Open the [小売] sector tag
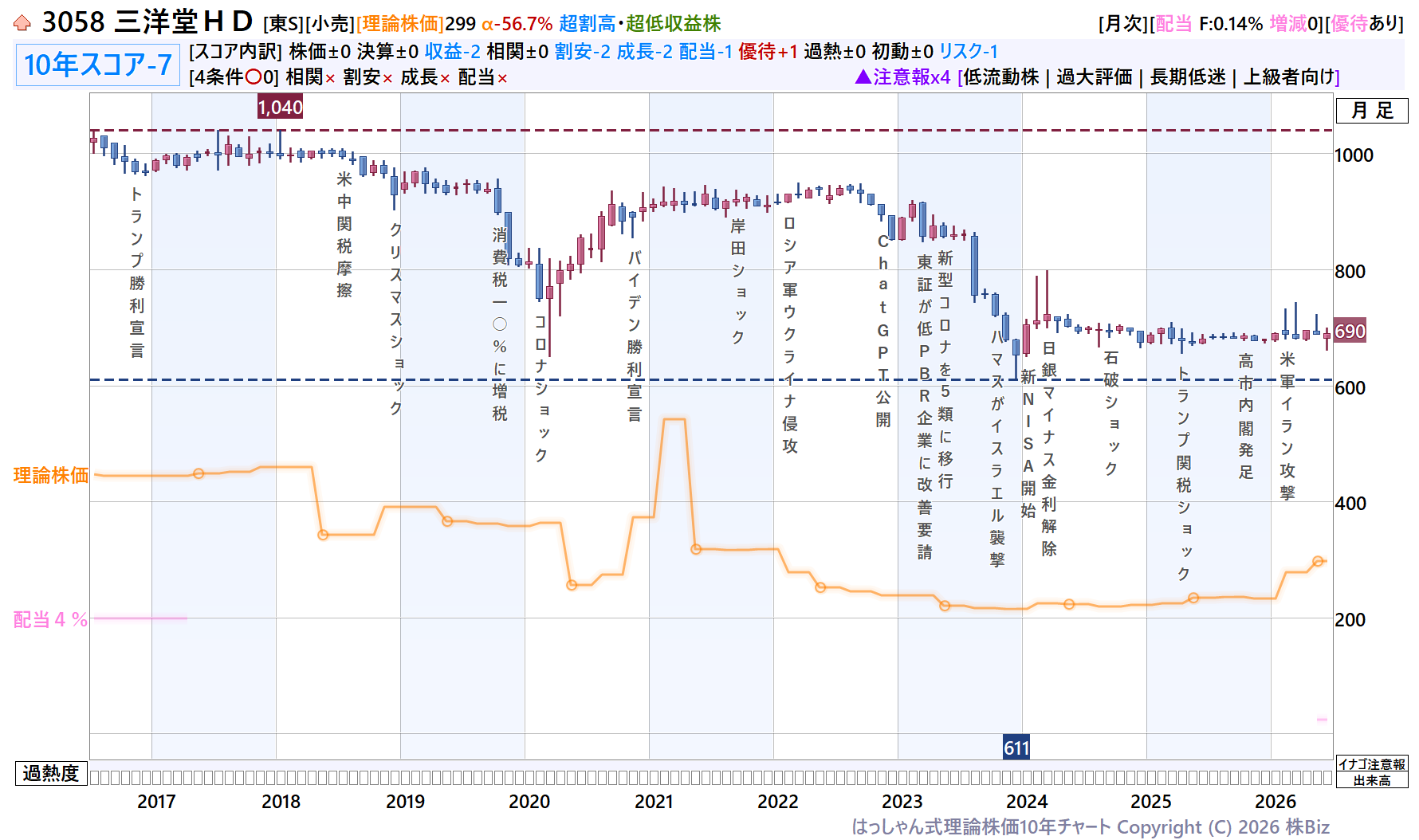Viewport: 1419px width, 840px height. 330,24
